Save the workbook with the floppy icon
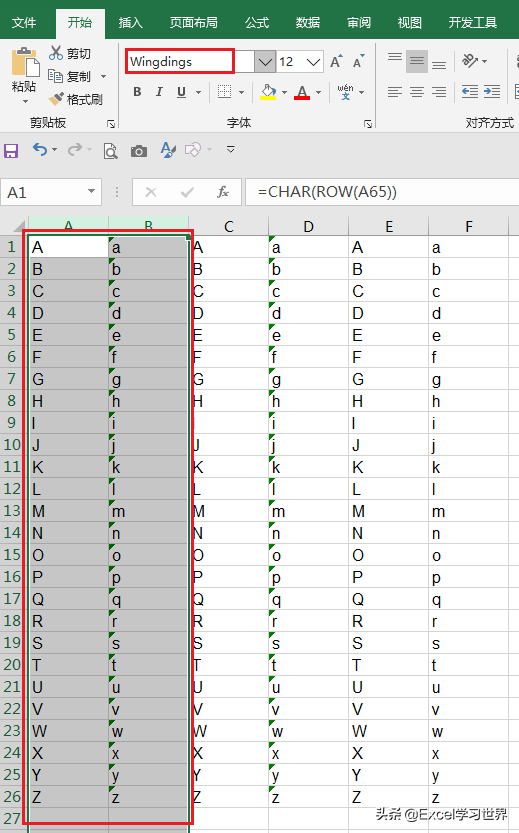Image resolution: width=519 pixels, height=833 pixels. (x=11, y=151)
